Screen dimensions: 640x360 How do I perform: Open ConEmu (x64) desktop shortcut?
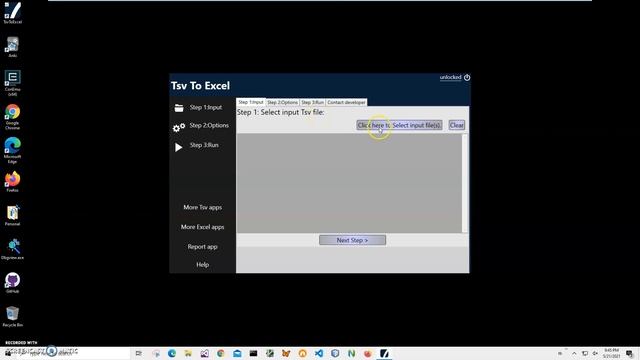pyautogui.click(x=13, y=83)
